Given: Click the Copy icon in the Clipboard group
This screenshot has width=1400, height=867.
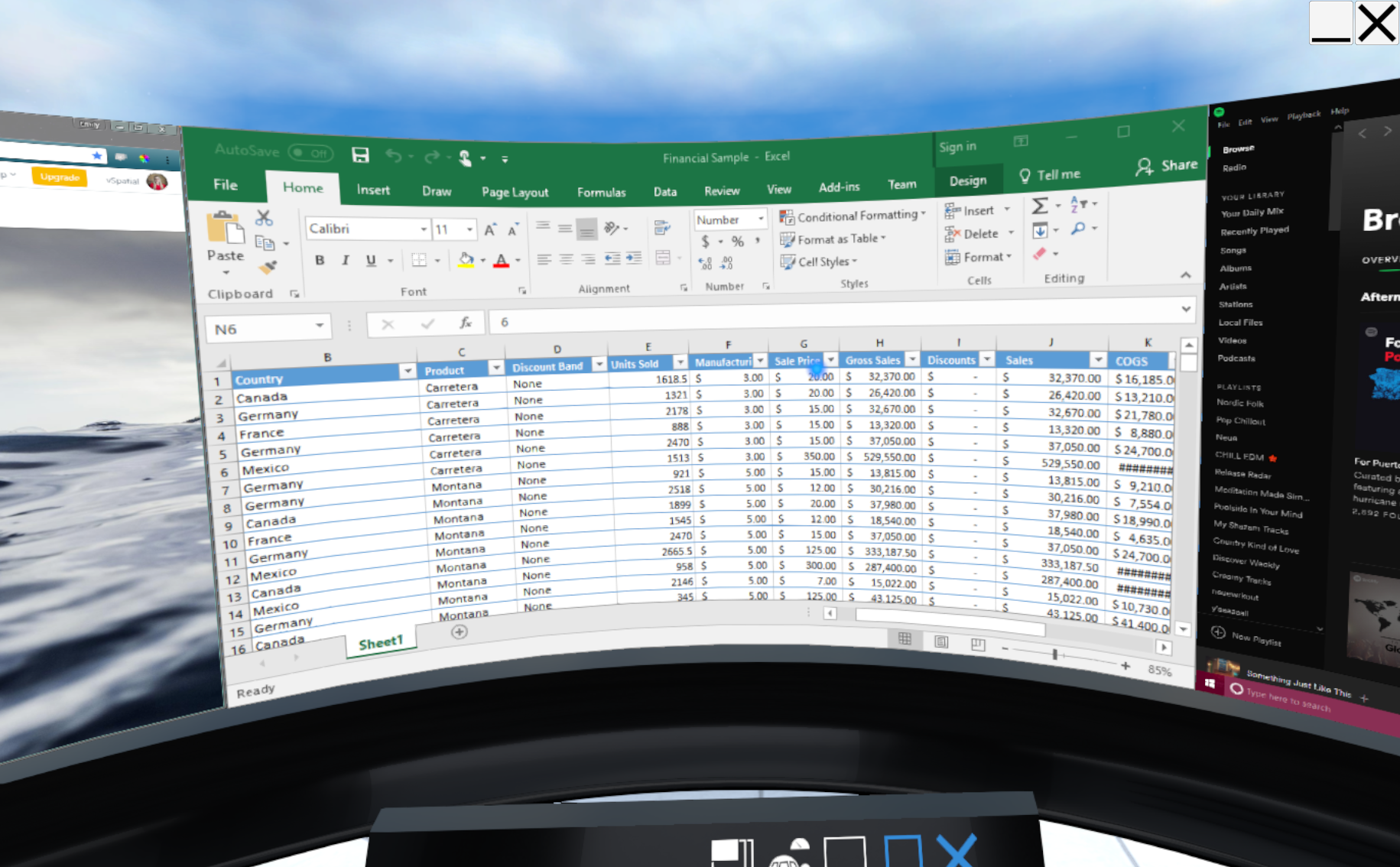Looking at the screenshot, I should point(265,243).
